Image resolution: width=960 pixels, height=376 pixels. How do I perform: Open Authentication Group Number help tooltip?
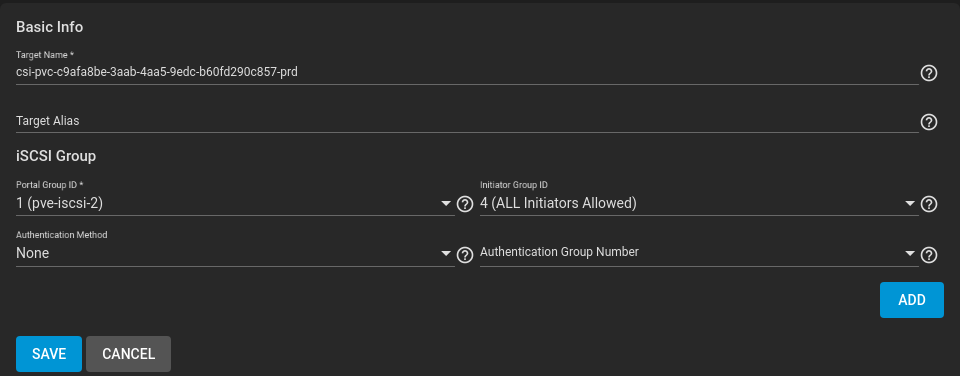point(929,255)
